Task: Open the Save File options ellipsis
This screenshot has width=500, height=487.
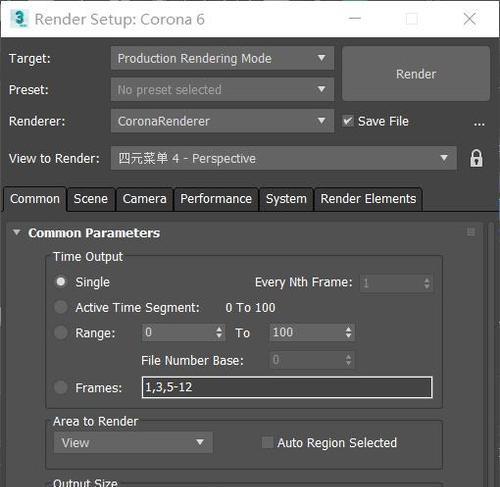Action: coord(479,124)
